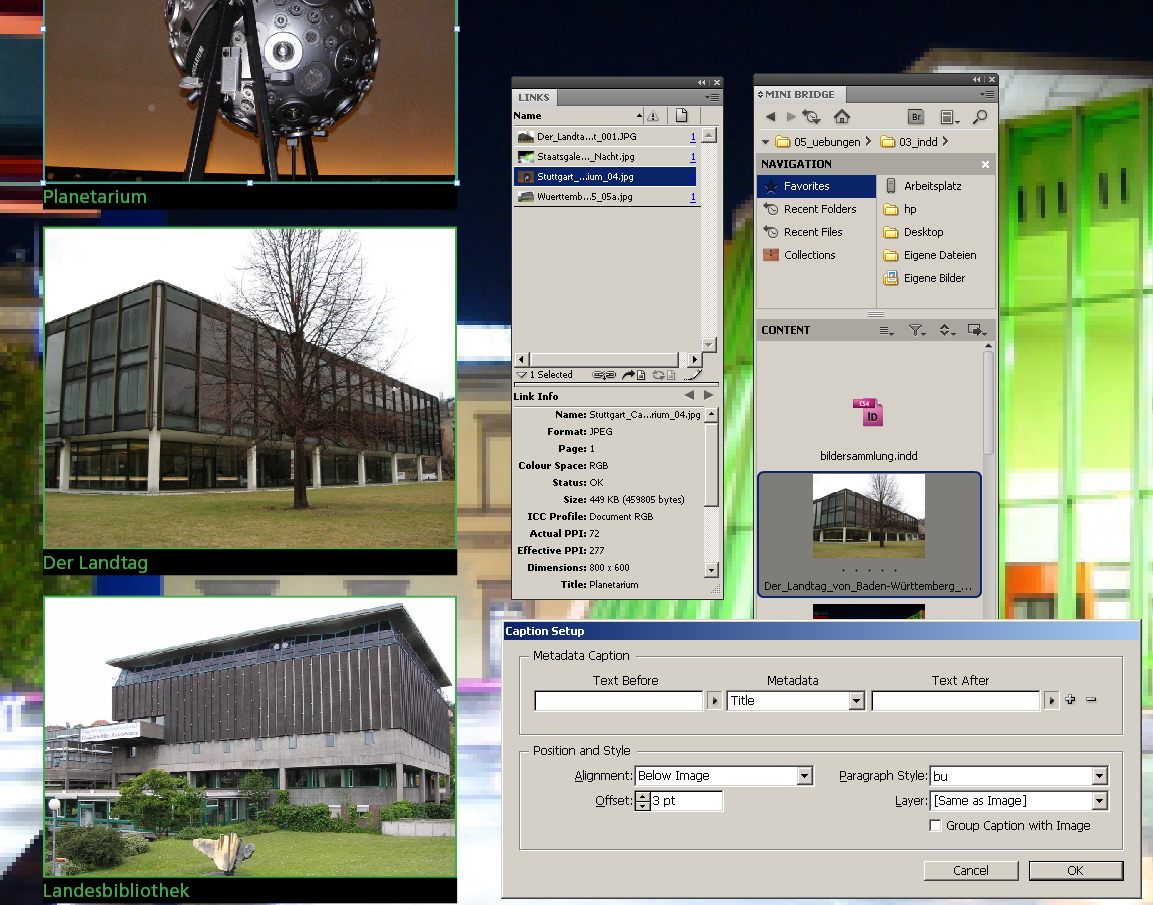
Task: Open Content tools dropdown in Mini Bridge
Action: [977, 331]
